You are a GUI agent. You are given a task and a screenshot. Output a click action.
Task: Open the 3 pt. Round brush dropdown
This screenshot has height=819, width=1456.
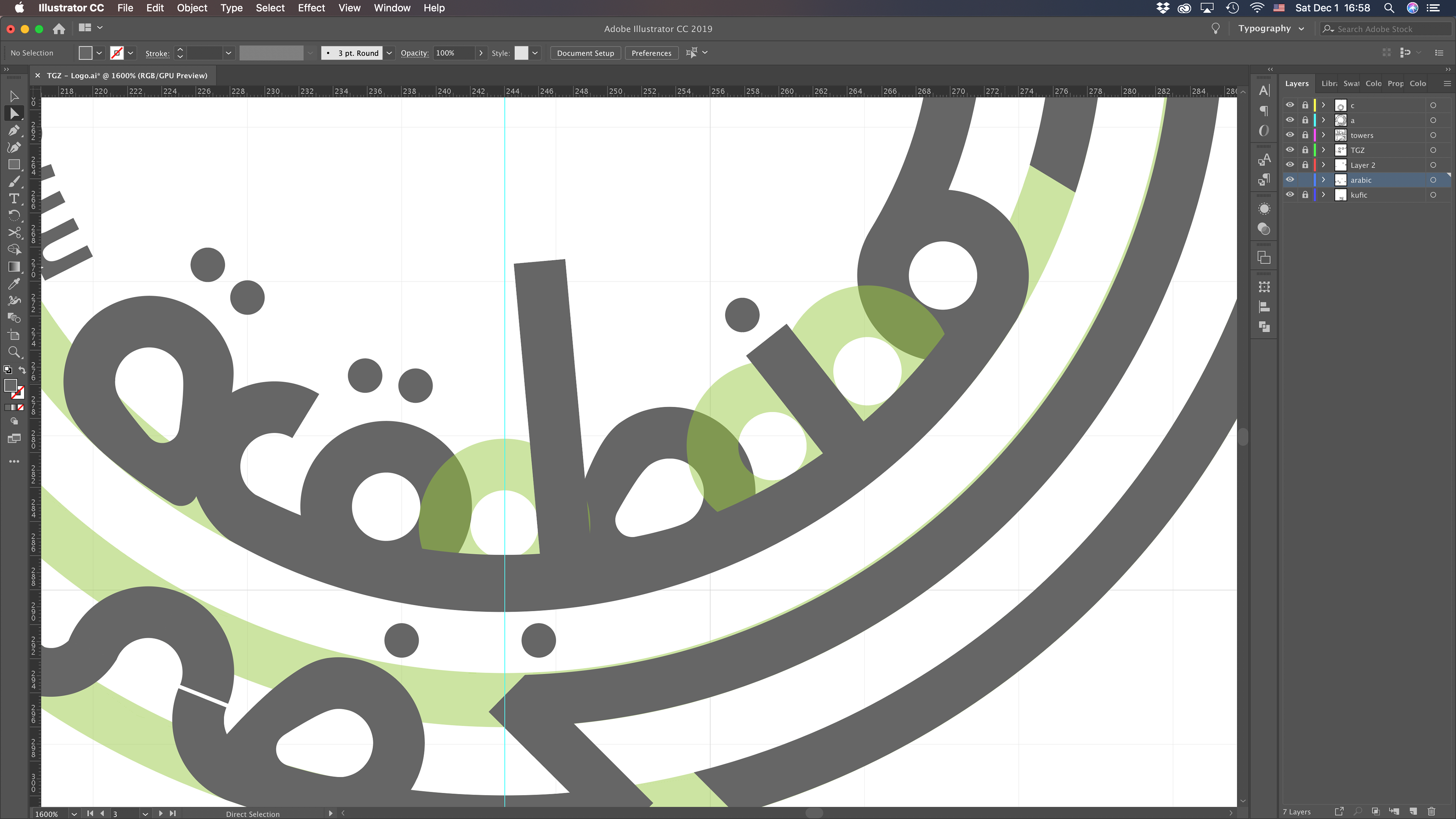coord(389,53)
